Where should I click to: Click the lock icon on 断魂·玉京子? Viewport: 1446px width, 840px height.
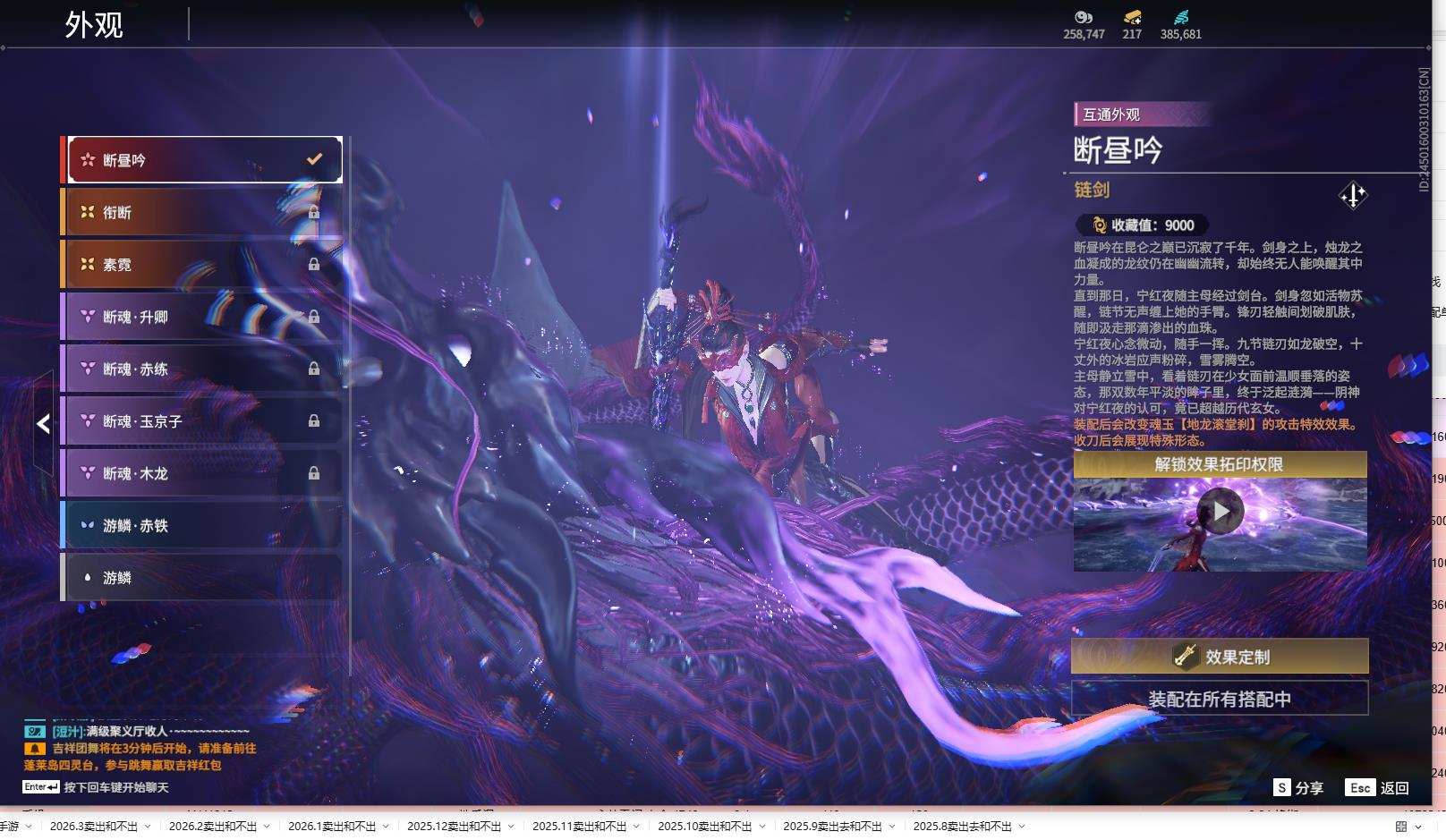point(314,420)
